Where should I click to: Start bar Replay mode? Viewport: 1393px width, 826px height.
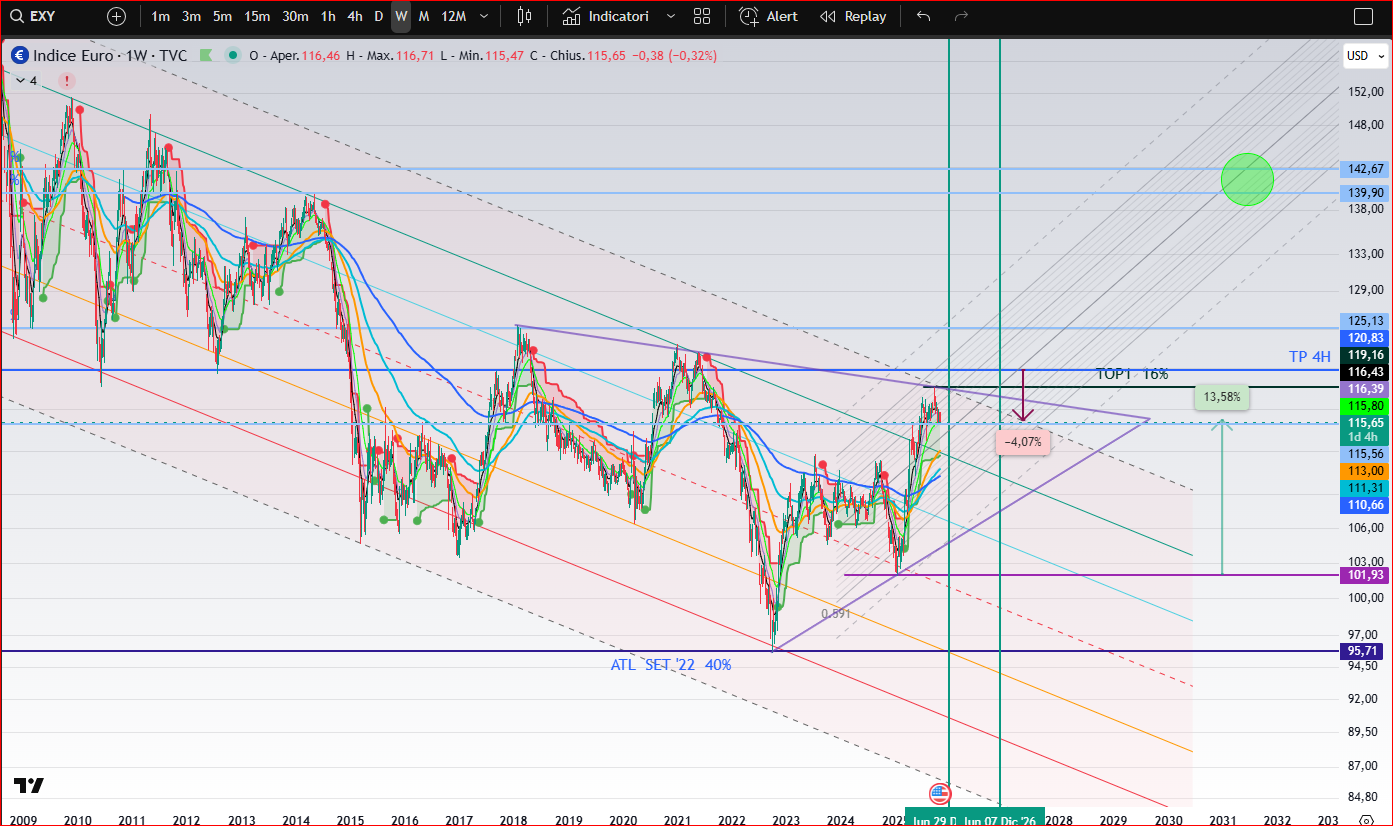[853, 16]
